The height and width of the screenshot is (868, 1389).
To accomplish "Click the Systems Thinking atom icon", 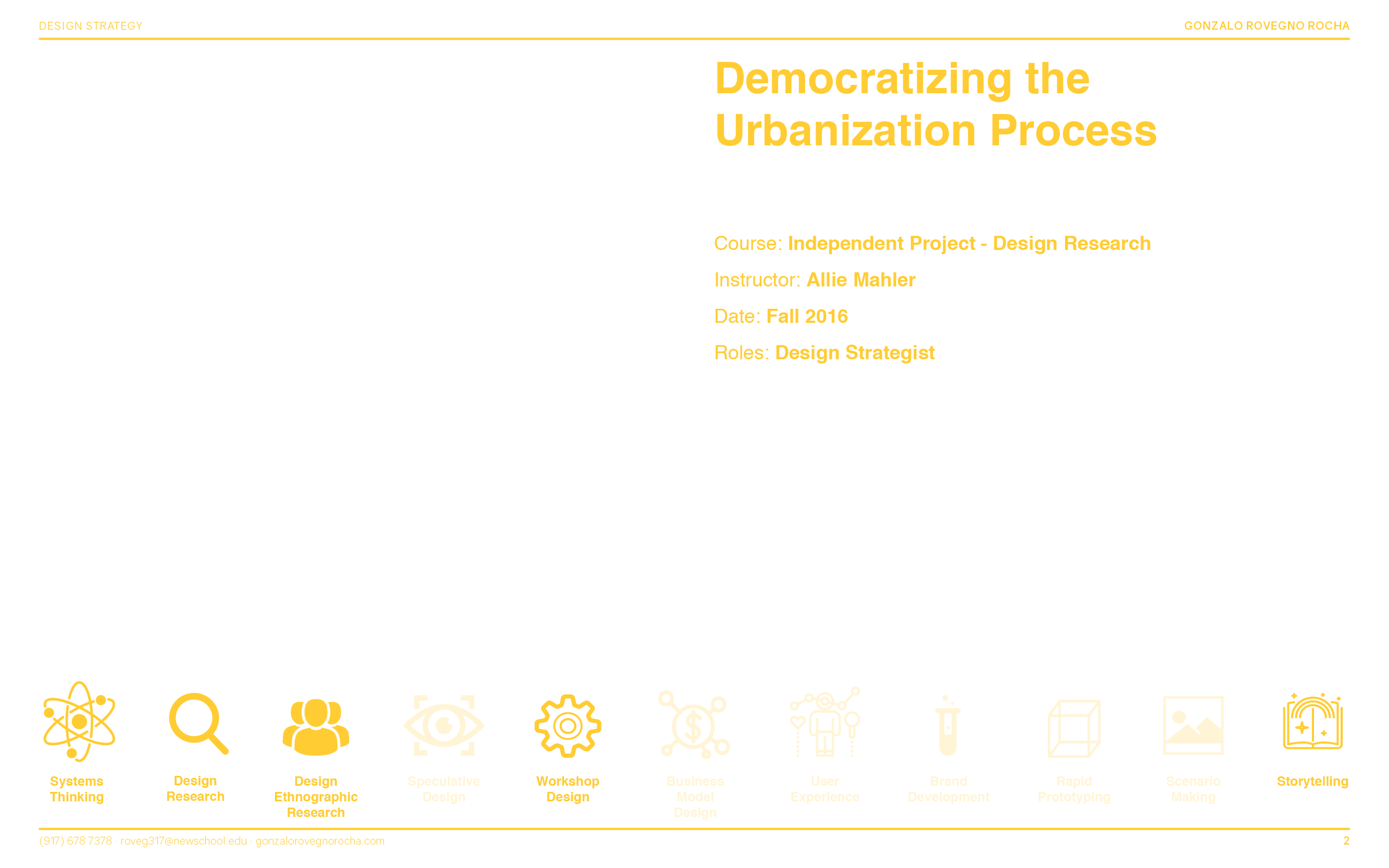I will click(x=79, y=721).
